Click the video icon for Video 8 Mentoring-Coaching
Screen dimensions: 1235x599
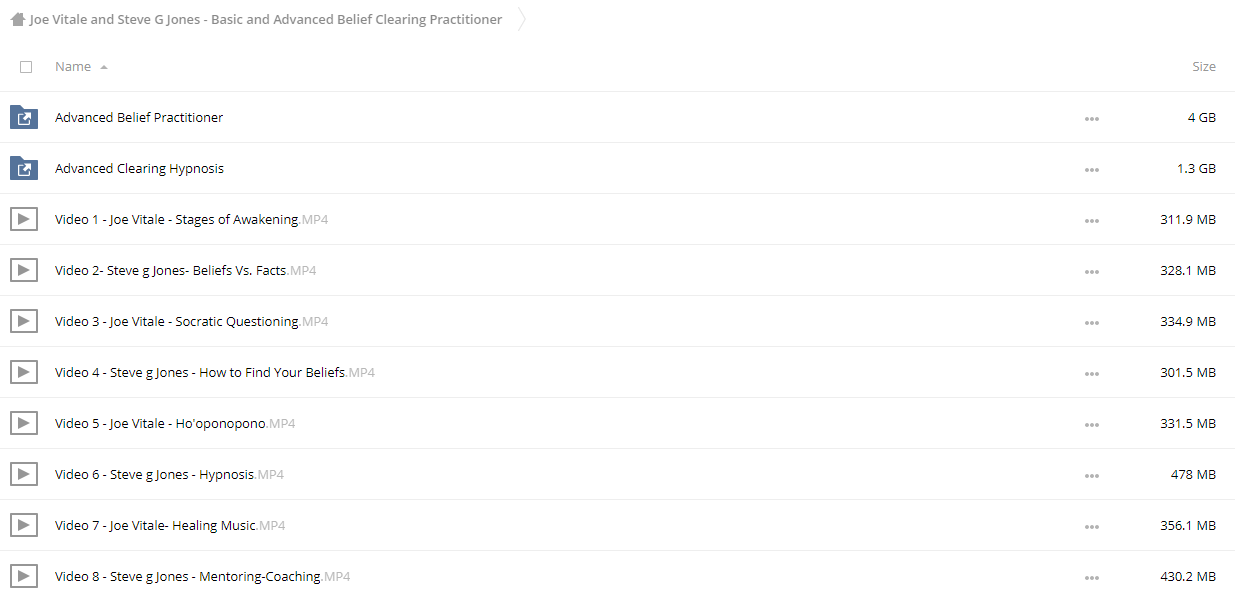click(24, 577)
